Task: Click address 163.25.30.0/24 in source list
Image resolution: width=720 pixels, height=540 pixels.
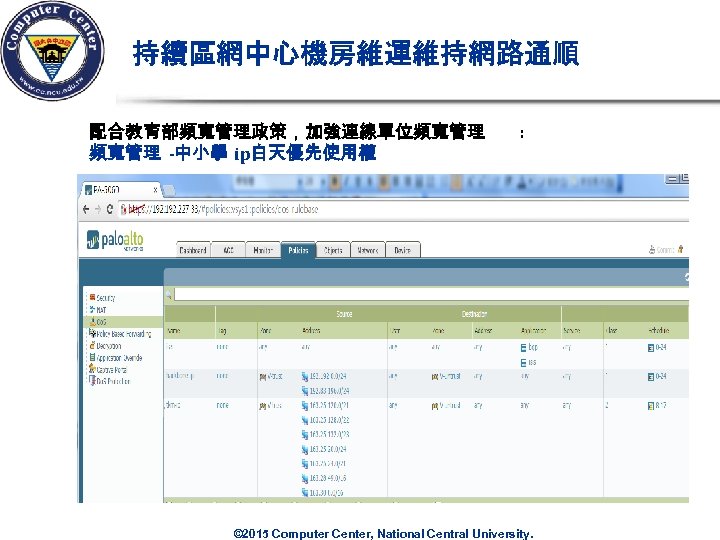Action: (x=324, y=450)
